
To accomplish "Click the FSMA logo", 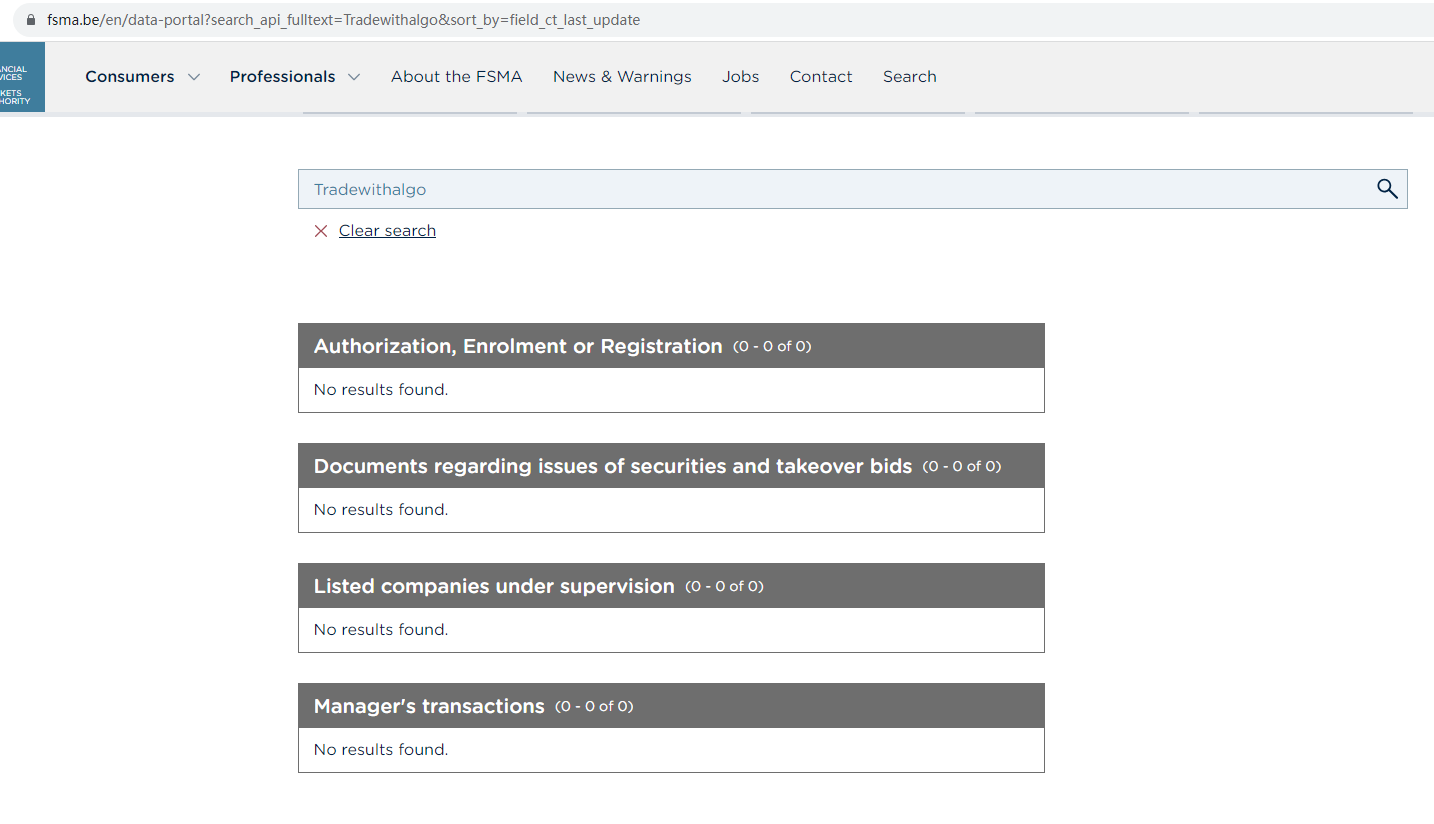I will coord(22,77).
